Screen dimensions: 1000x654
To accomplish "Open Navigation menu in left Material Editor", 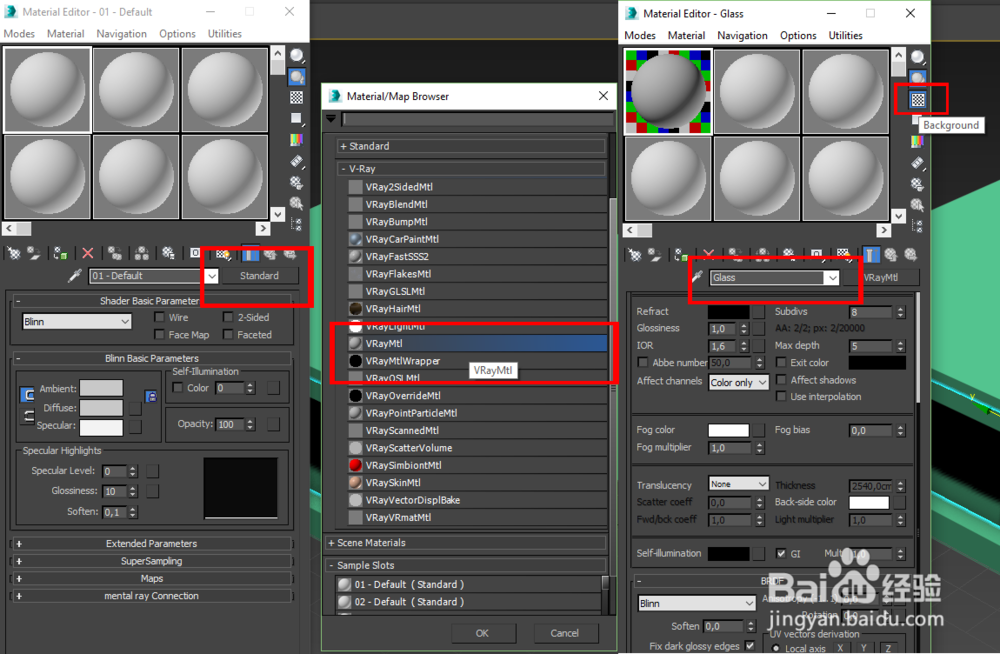I will tap(121, 34).
